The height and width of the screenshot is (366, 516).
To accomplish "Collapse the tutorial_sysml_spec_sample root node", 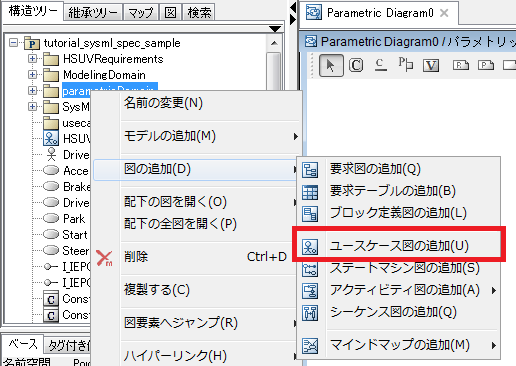I will (x=14, y=43).
